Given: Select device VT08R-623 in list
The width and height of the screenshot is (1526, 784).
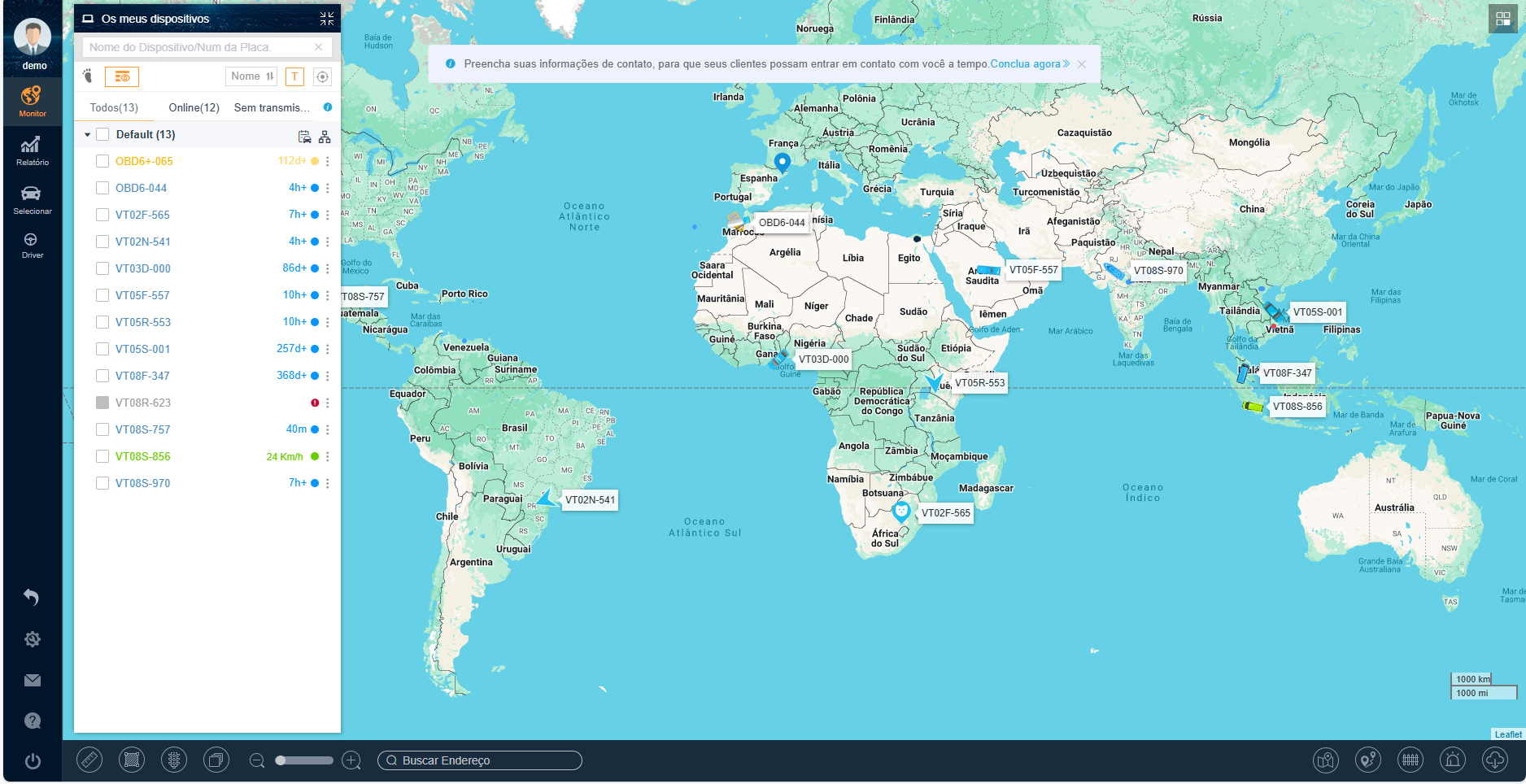Looking at the screenshot, I should point(143,403).
